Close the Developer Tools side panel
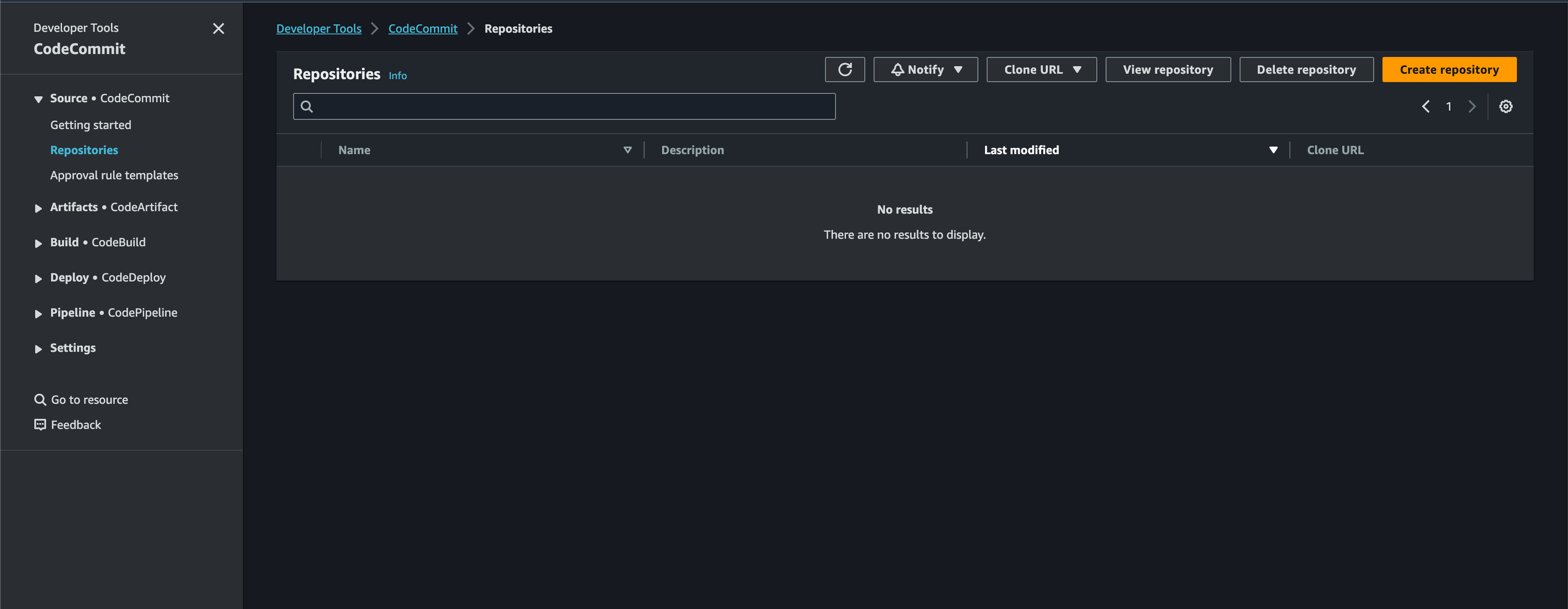The height and width of the screenshot is (609, 1568). click(219, 28)
